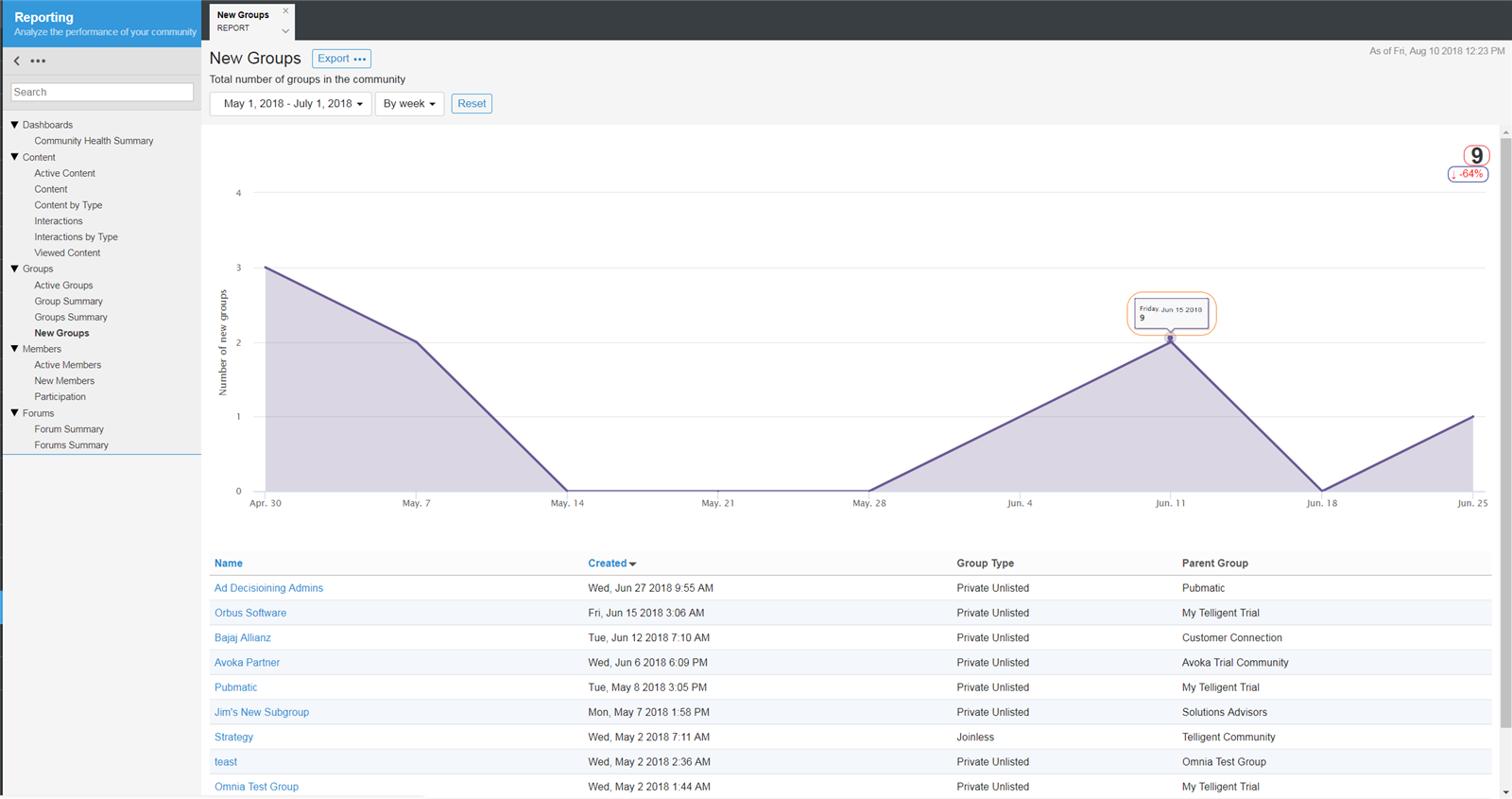Viewport: 1512px width, 799px height.
Task: Open Community Health Summary dashboard
Action: pyautogui.click(x=94, y=141)
